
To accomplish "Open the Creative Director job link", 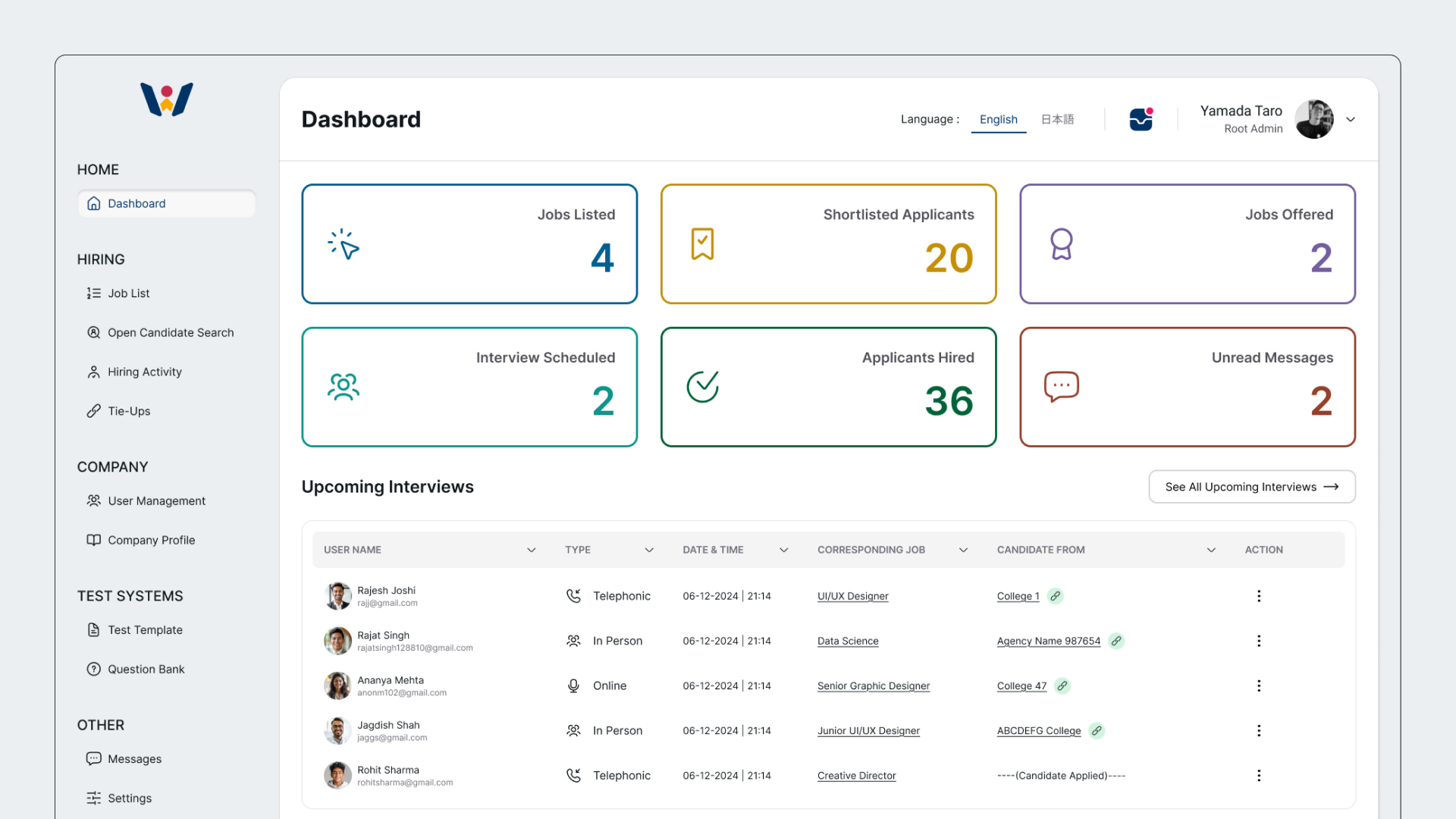I will click(856, 775).
